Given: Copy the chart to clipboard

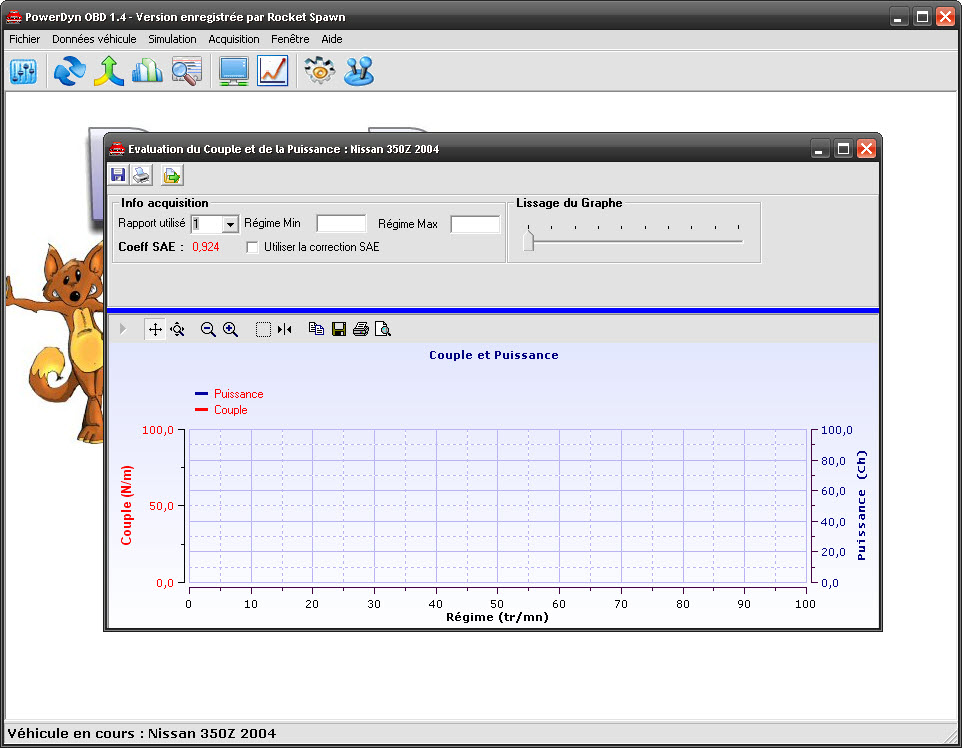Looking at the screenshot, I should 316,329.
